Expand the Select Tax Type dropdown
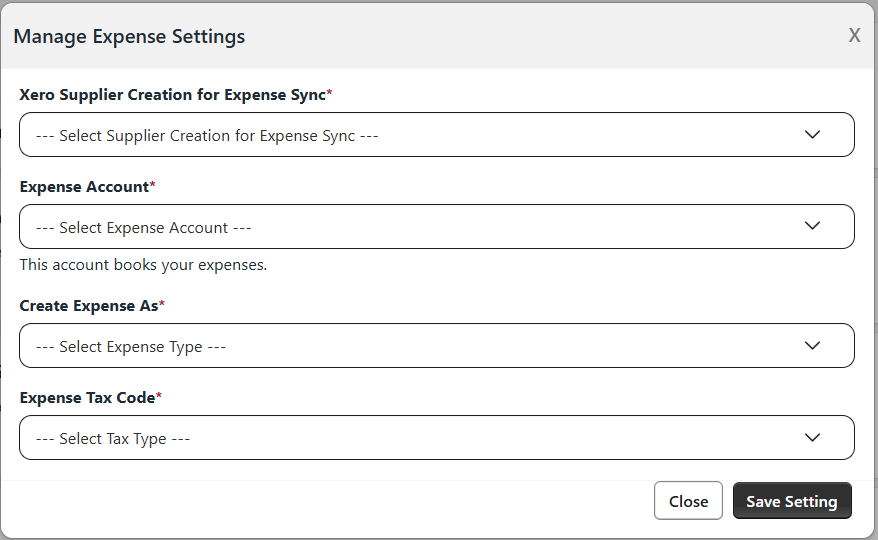This screenshot has width=878, height=540. tap(436, 438)
